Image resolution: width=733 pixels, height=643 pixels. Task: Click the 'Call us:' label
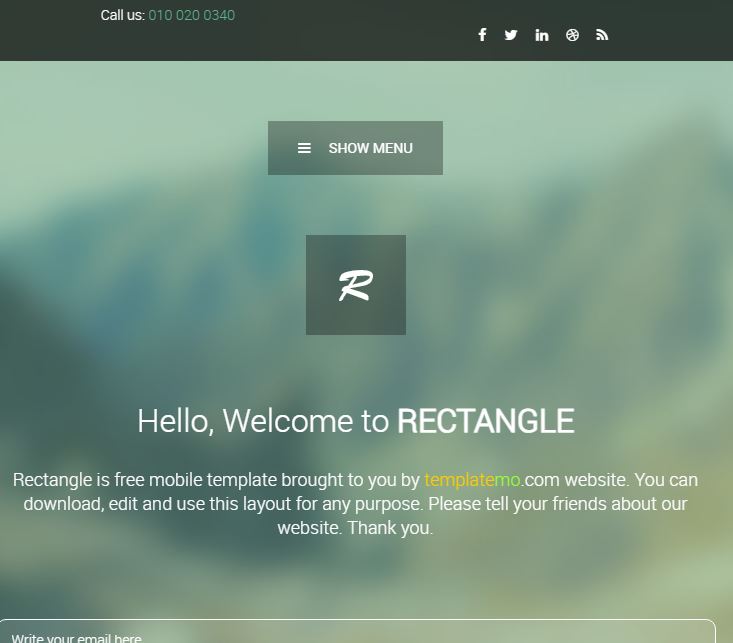(122, 15)
